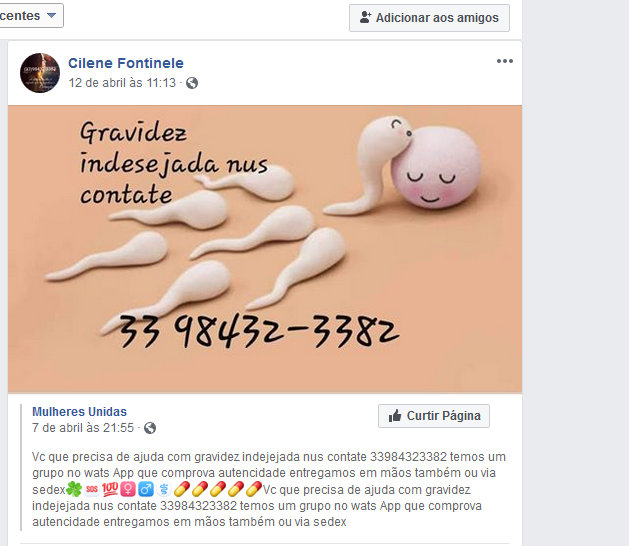Open Cilene Fontinele profile name link
This screenshot has height=546, width=629.
[x=126, y=63]
